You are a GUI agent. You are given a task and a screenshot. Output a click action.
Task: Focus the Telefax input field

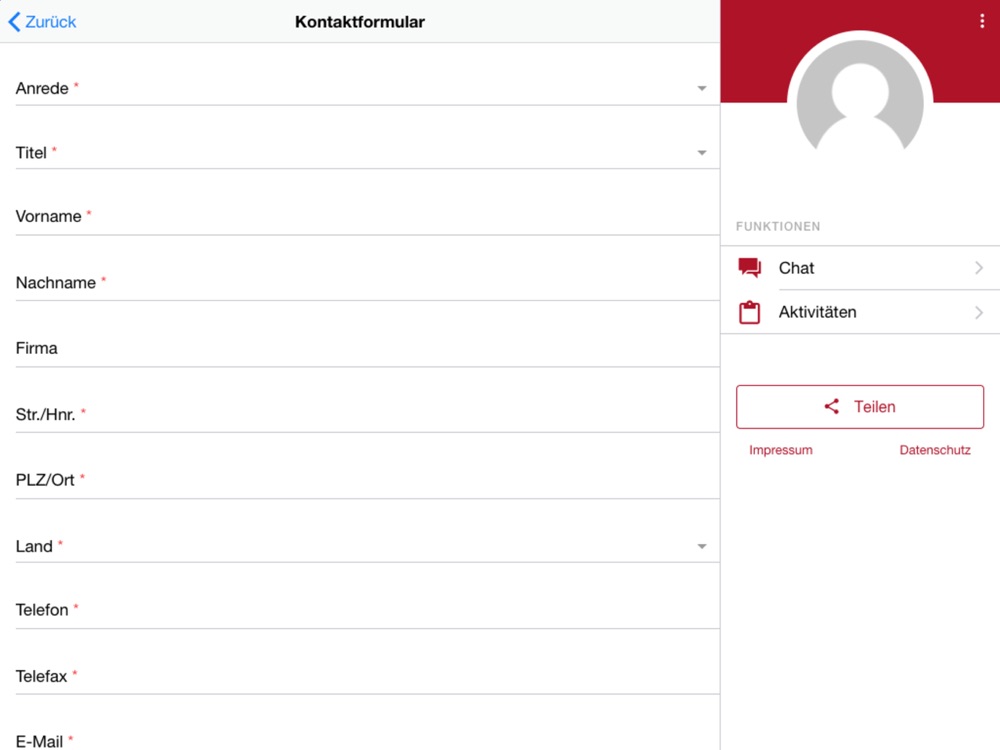click(367, 676)
